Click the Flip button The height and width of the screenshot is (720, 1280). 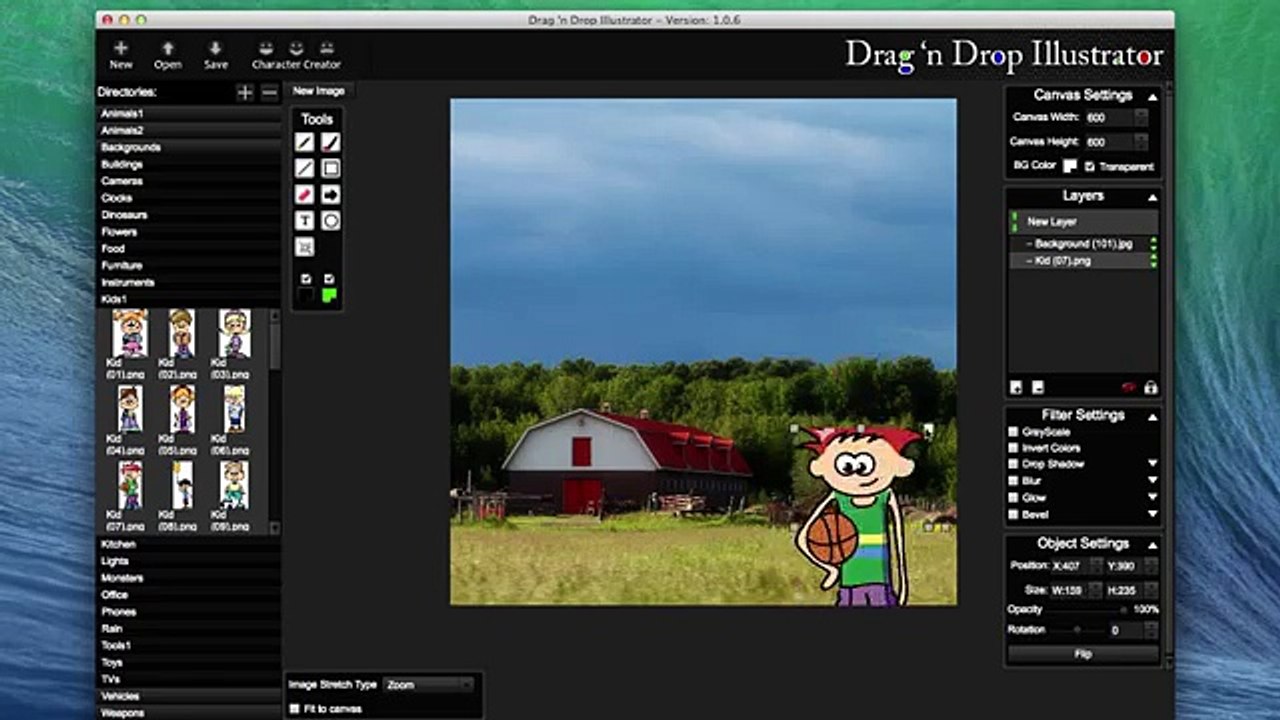(1083, 654)
